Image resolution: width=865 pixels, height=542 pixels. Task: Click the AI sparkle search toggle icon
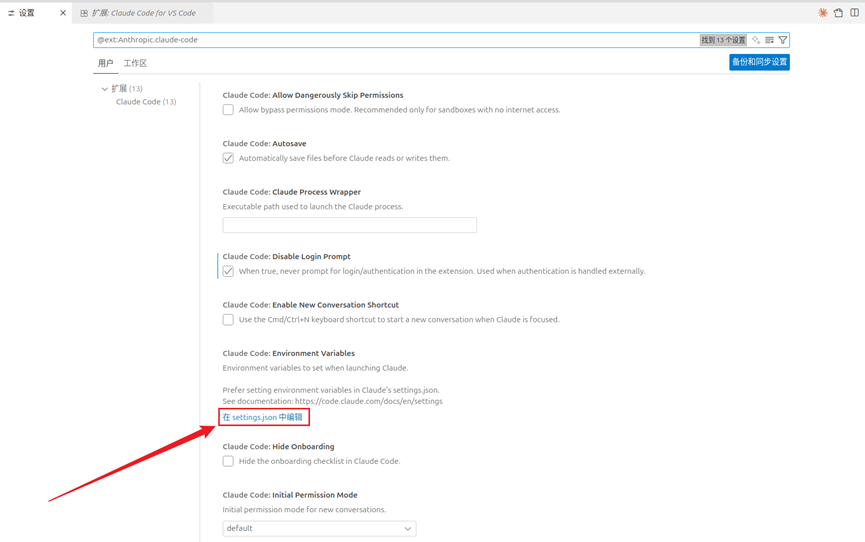click(756, 40)
